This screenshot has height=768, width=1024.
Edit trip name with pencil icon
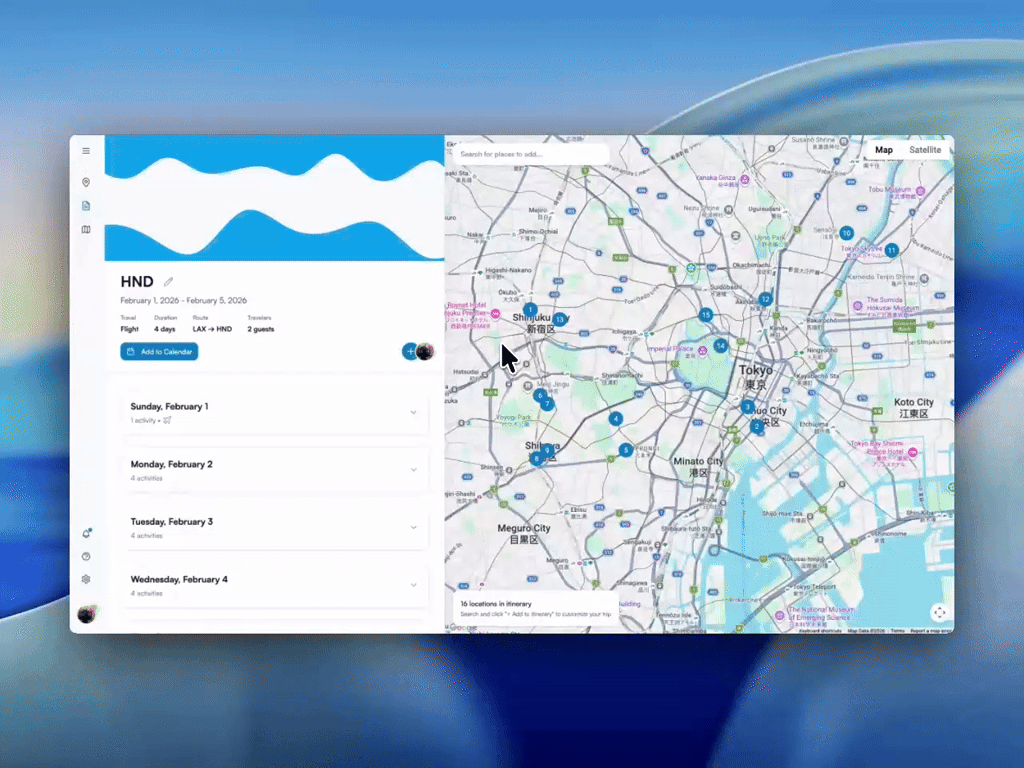click(168, 281)
